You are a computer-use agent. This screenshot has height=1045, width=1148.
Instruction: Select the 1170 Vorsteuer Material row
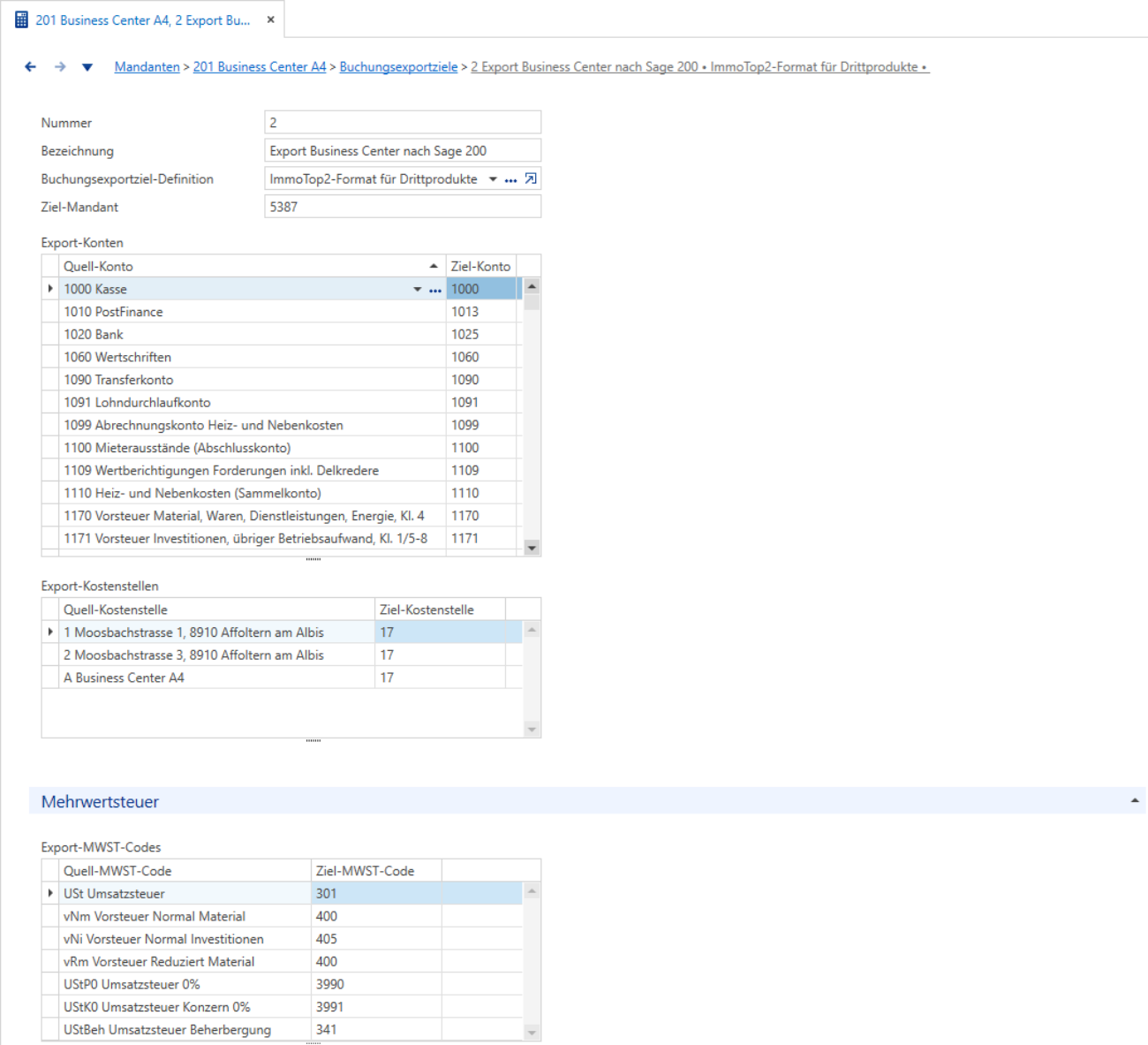282,516
